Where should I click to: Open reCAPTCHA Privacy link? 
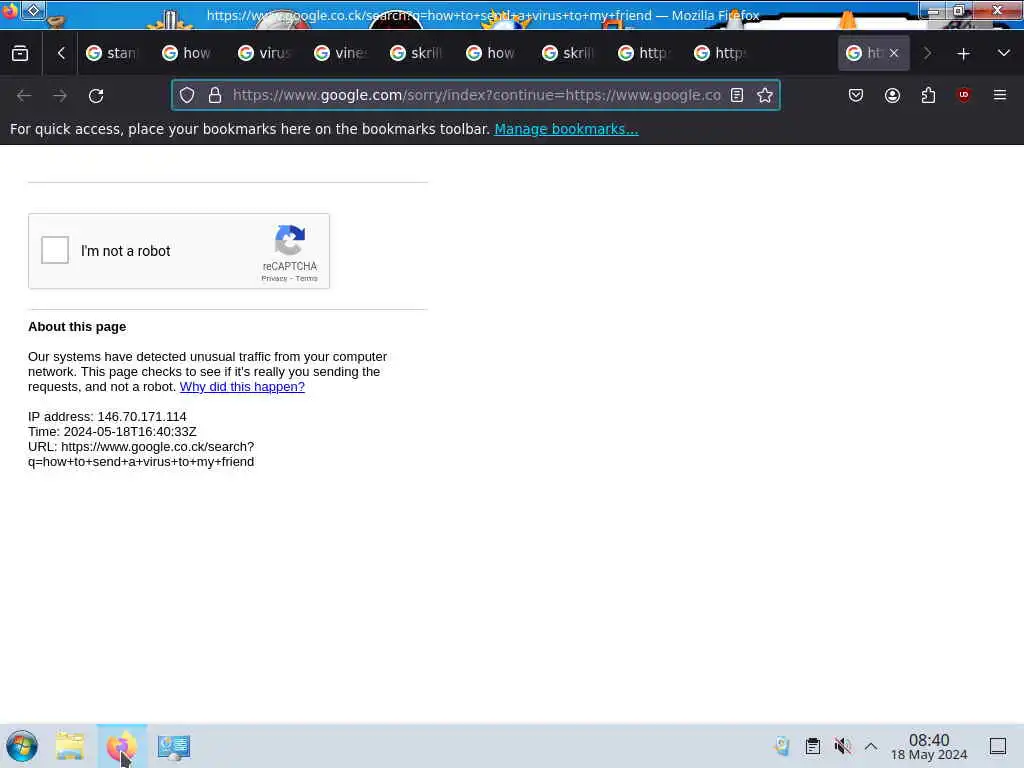click(274, 278)
